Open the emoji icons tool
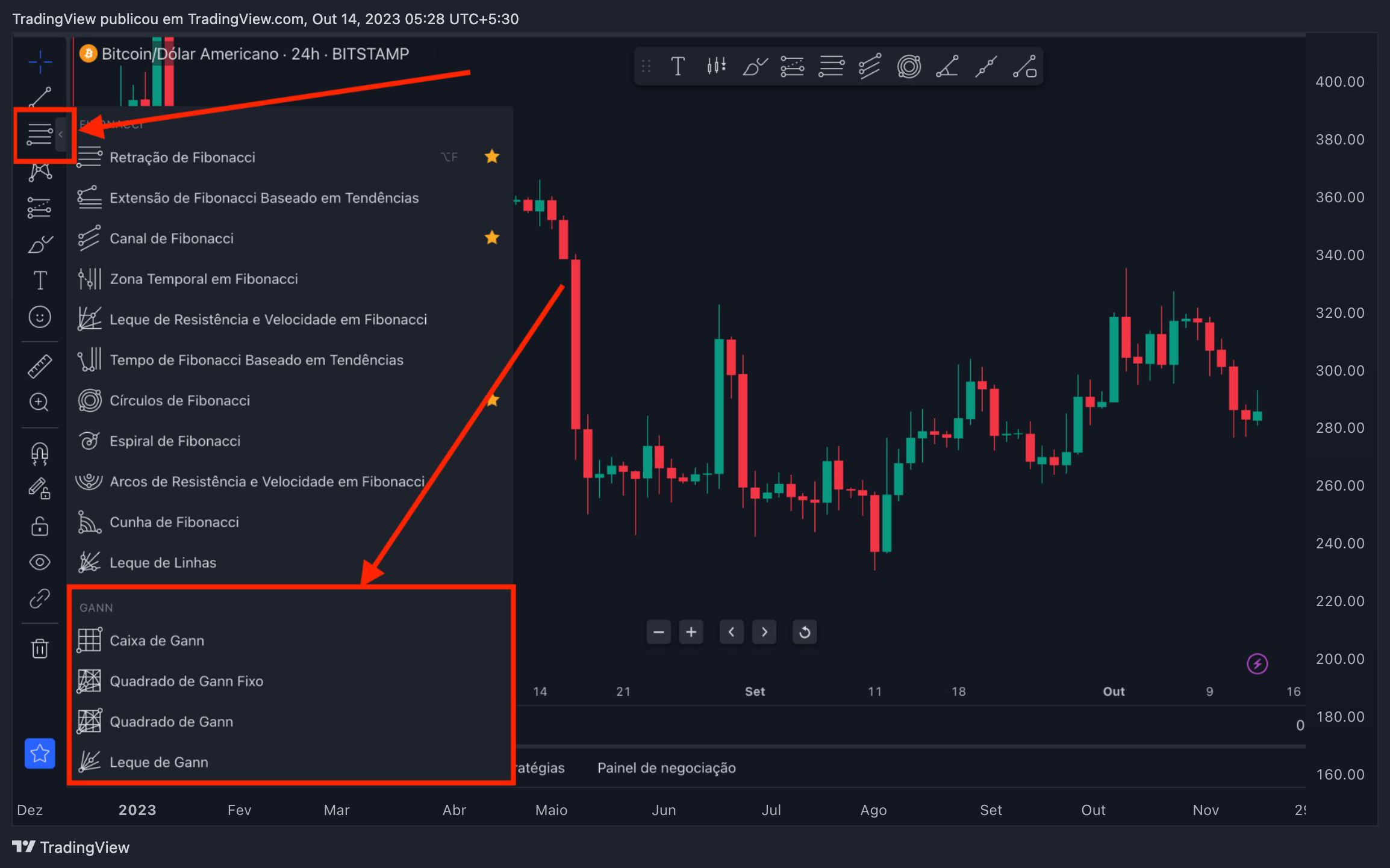Image resolution: width=1390 pixels, height=868 pixels. [x=40, y=317]
